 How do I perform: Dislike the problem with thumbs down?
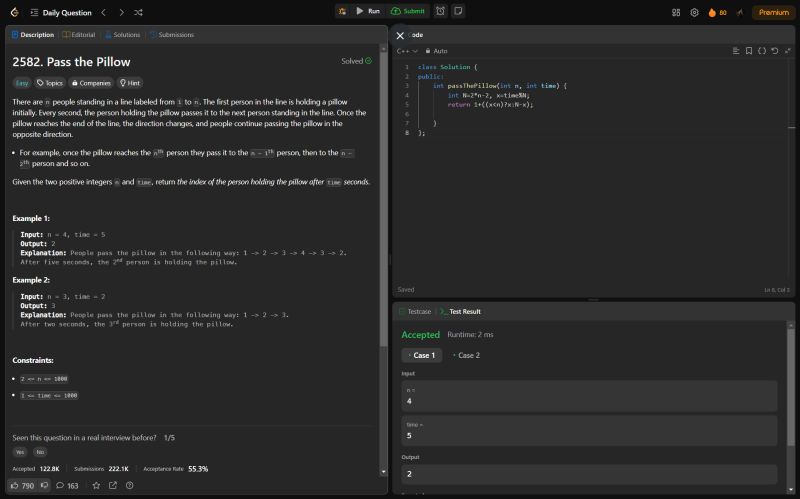pos(44,485)
